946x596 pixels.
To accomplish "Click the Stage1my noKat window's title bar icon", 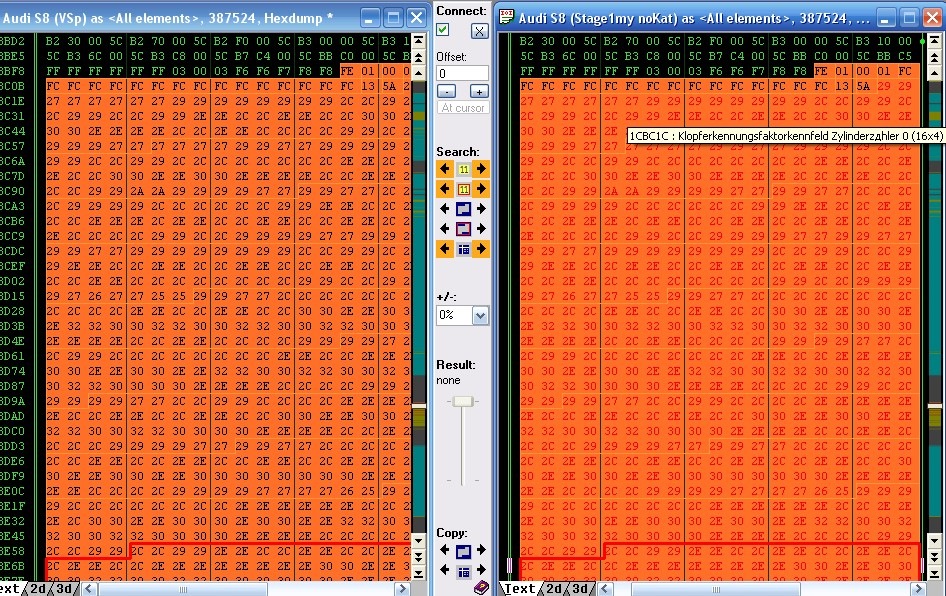I will (506, 17).
